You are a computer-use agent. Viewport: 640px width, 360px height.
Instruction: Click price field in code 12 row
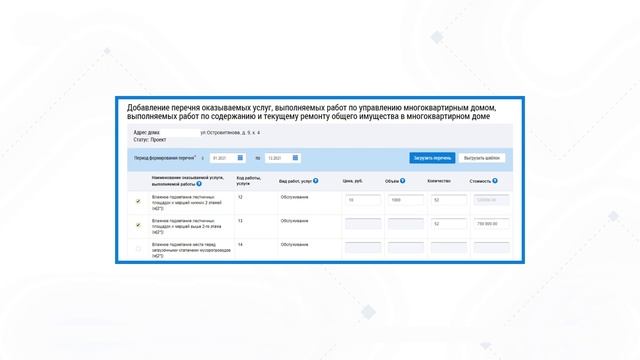363,200
